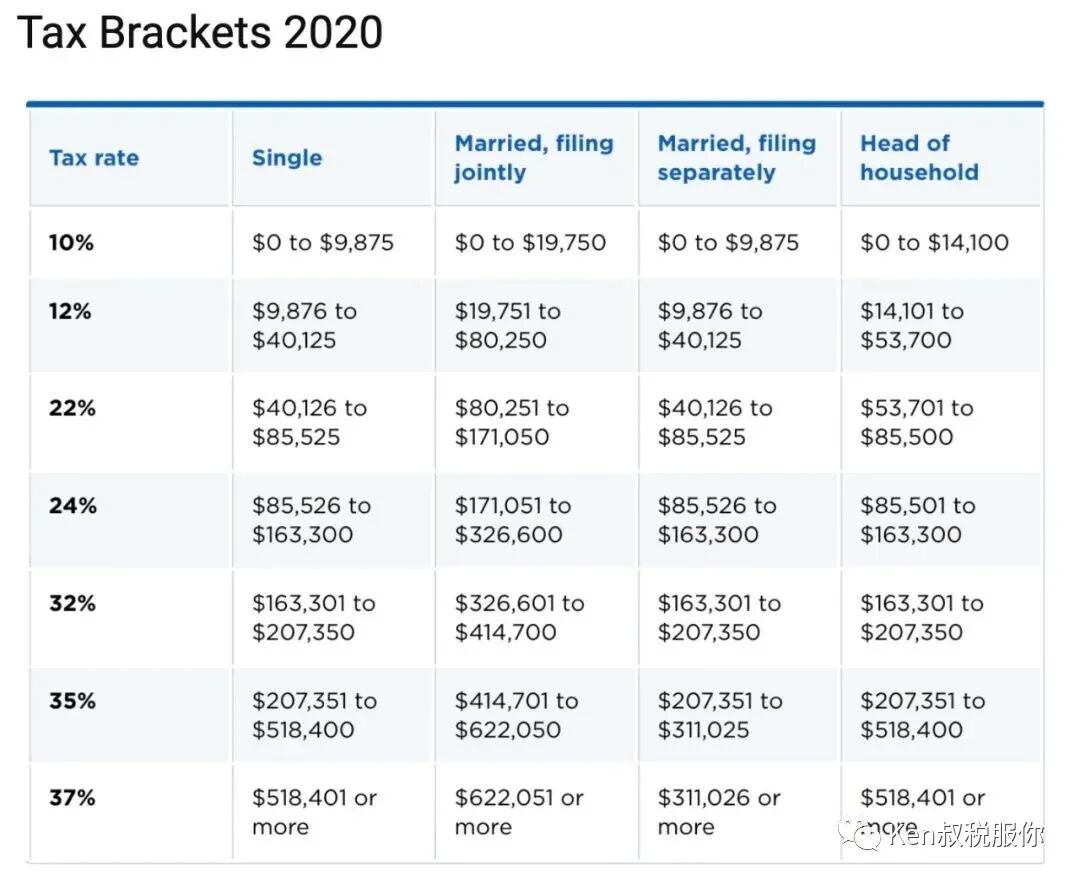1080x883 pixels.
Task: Select the "Tax rate" column header
Action: [94, 158]
